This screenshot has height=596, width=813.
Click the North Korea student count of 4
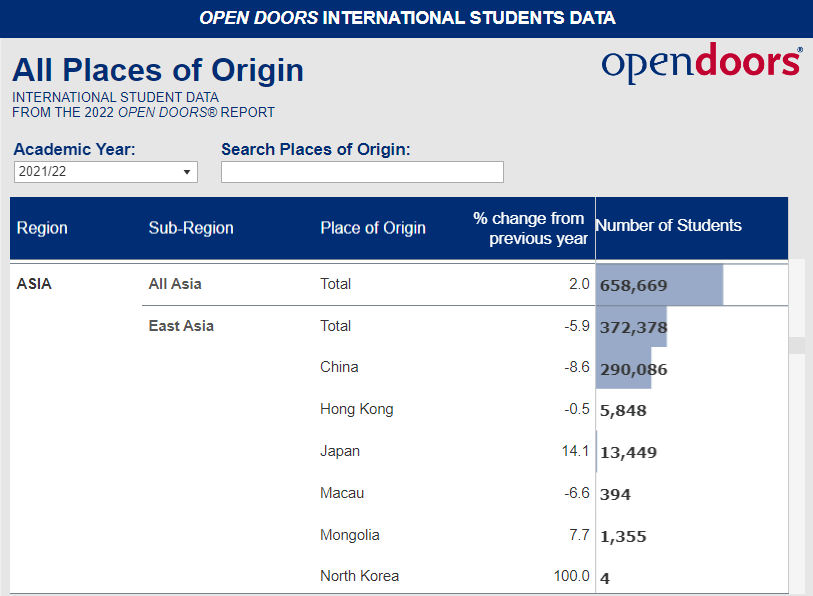click(605, 578)
